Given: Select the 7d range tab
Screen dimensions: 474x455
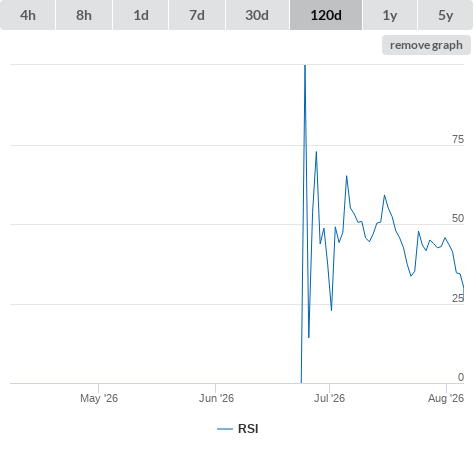Looking at the screenshot, I should coord(197,15).
